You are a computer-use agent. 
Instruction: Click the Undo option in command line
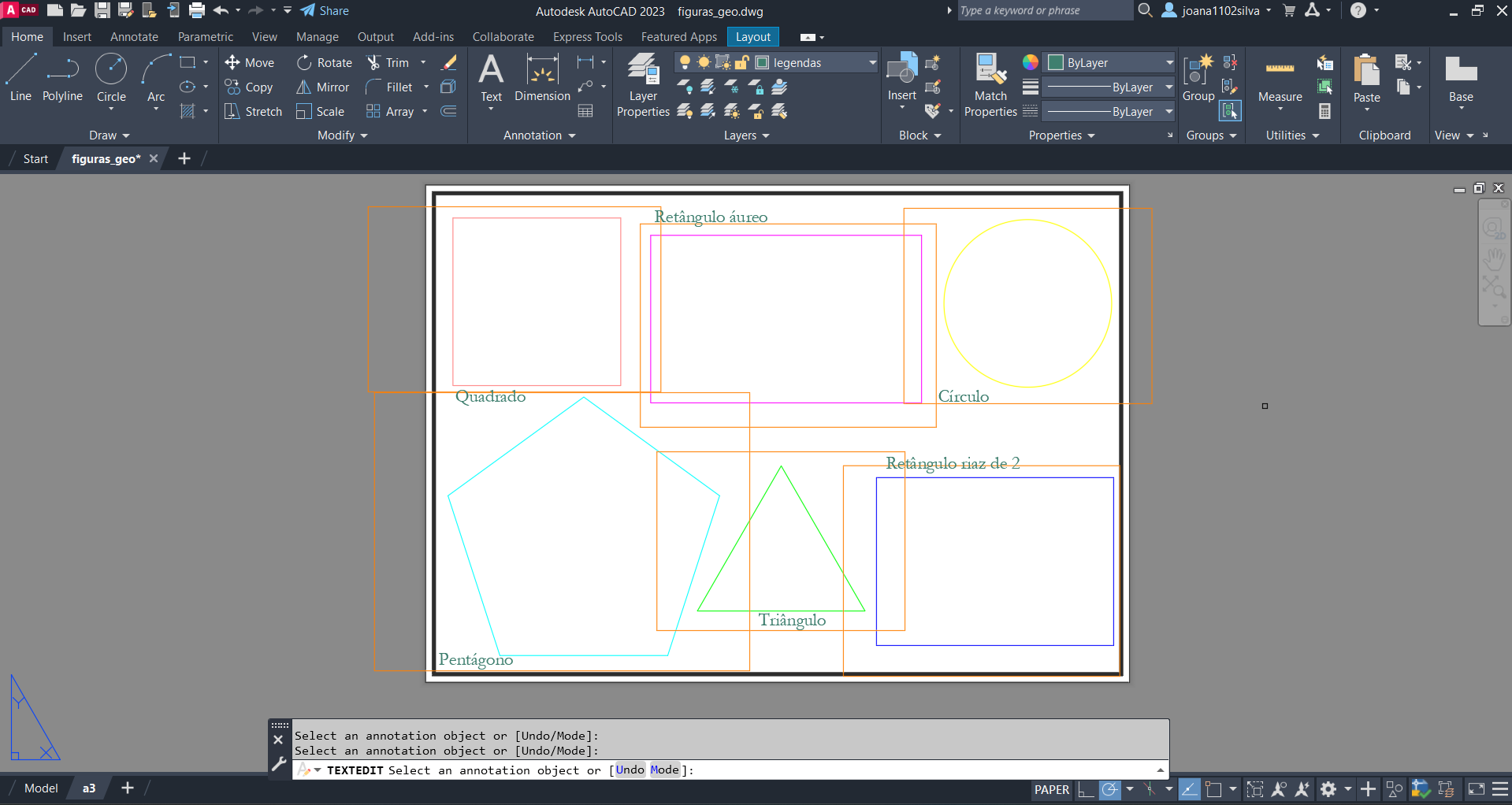[630, 770]
